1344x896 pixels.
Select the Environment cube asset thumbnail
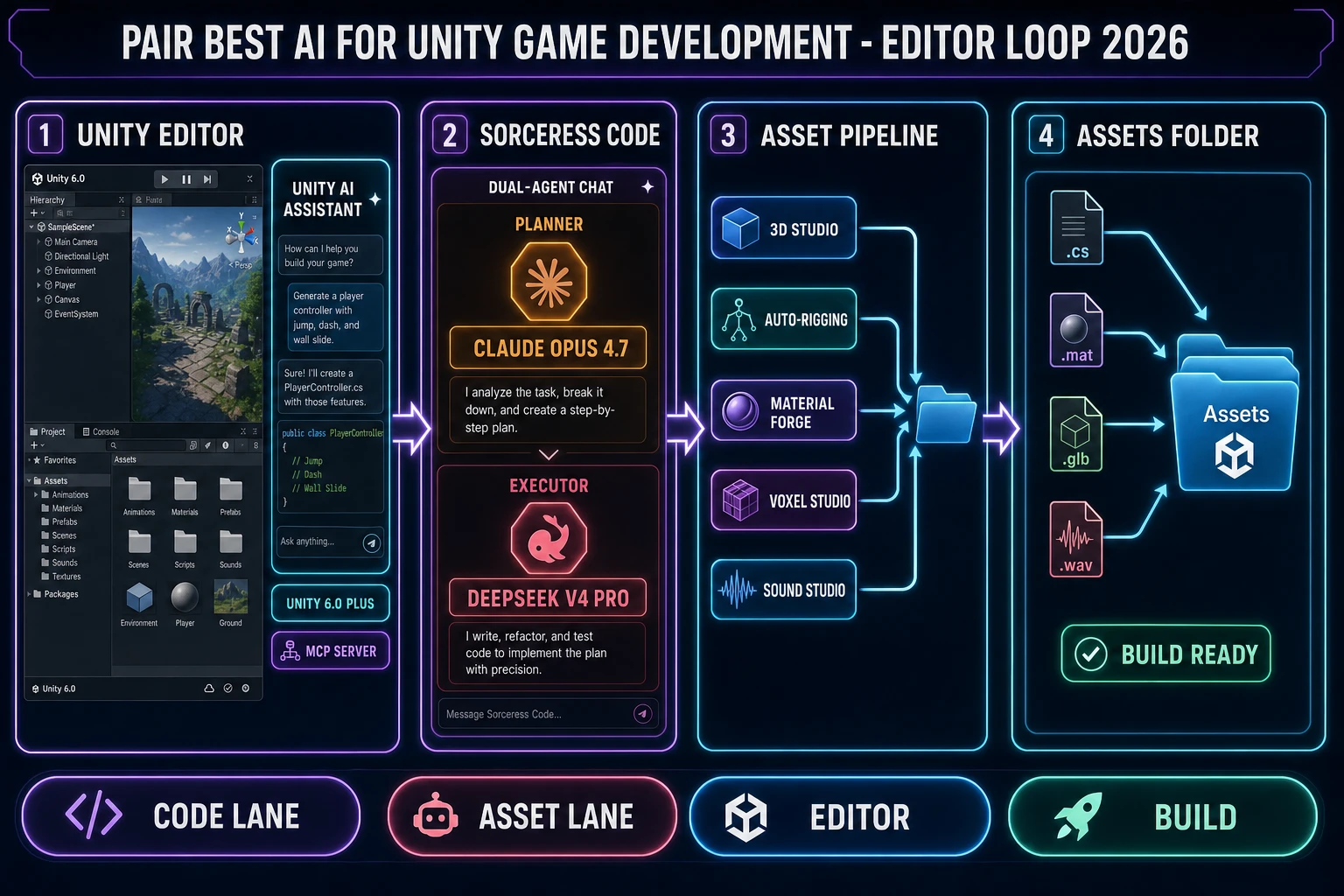tap(139, 598)
